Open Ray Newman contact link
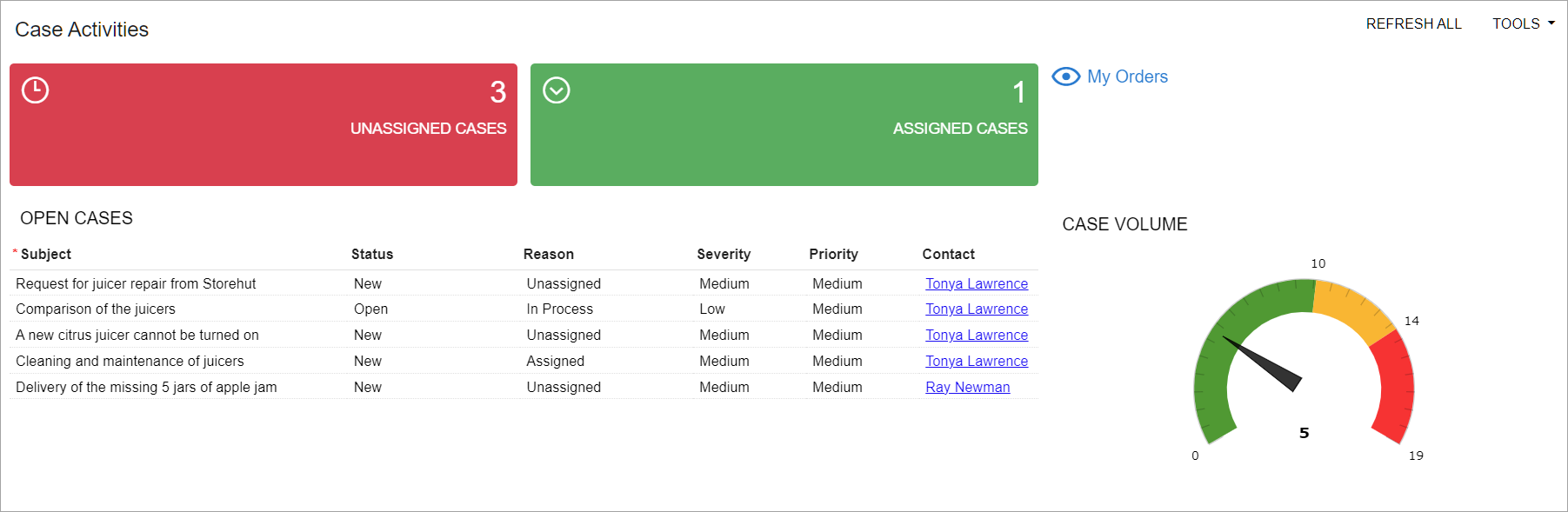Image resolution: width=1568 pixels, height=512 pixels. [968, 387]
